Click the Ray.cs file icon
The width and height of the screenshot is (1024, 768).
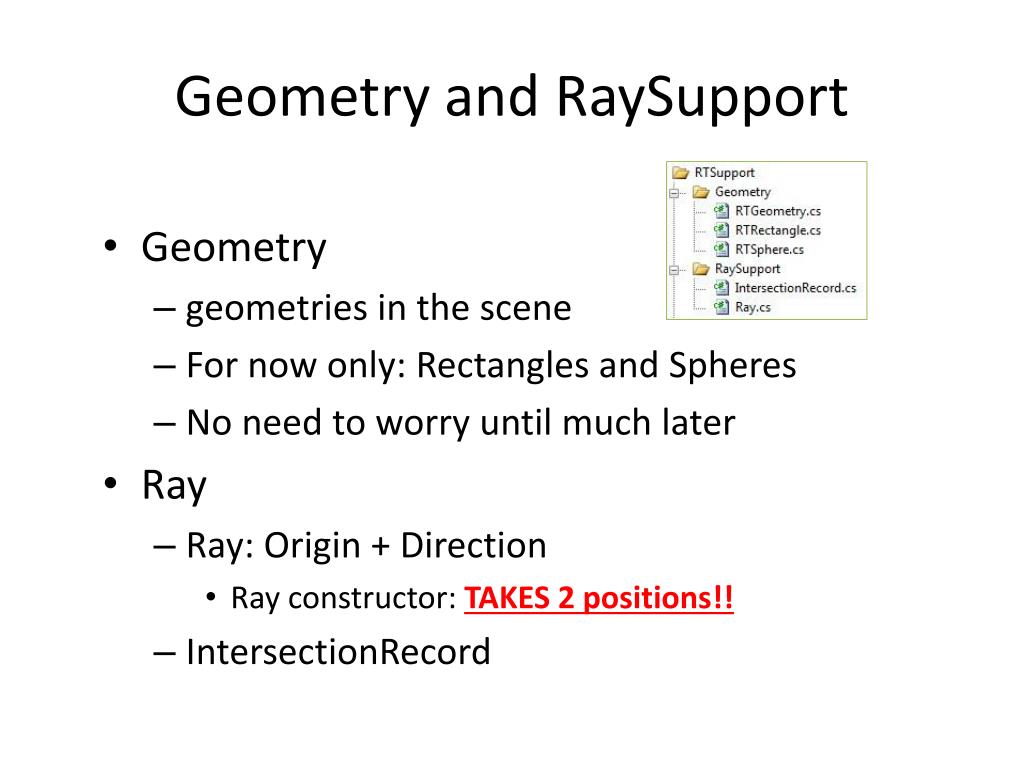click(721, 306)
